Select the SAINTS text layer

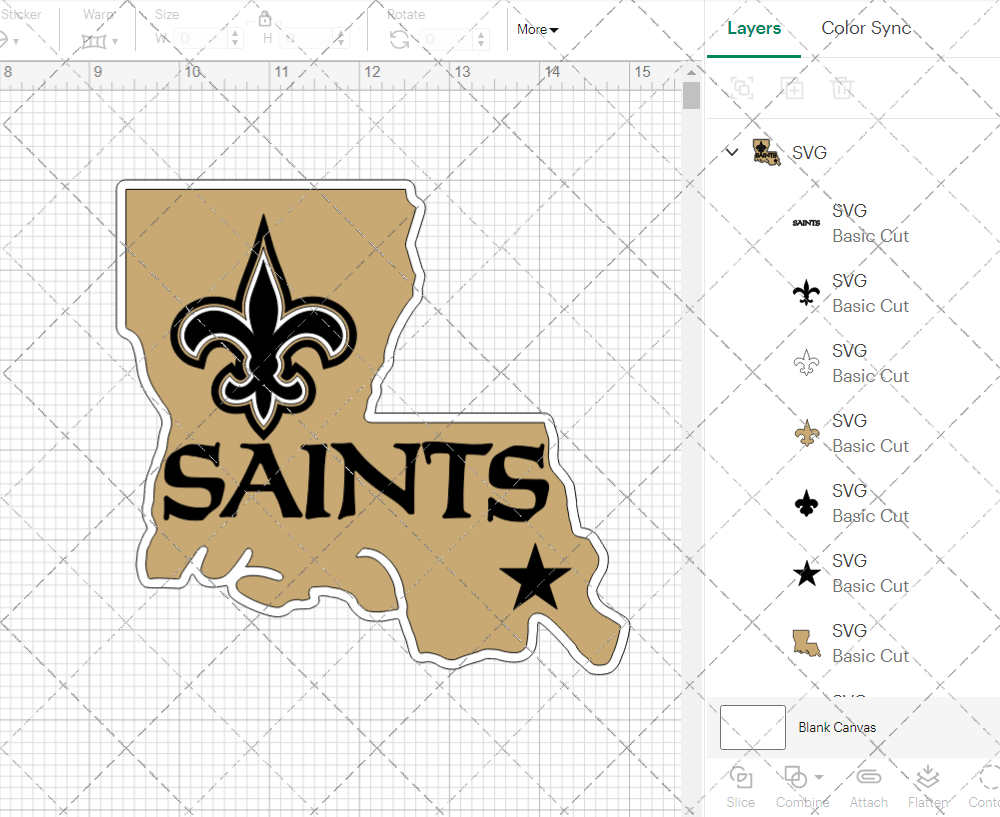pos(850,223)
